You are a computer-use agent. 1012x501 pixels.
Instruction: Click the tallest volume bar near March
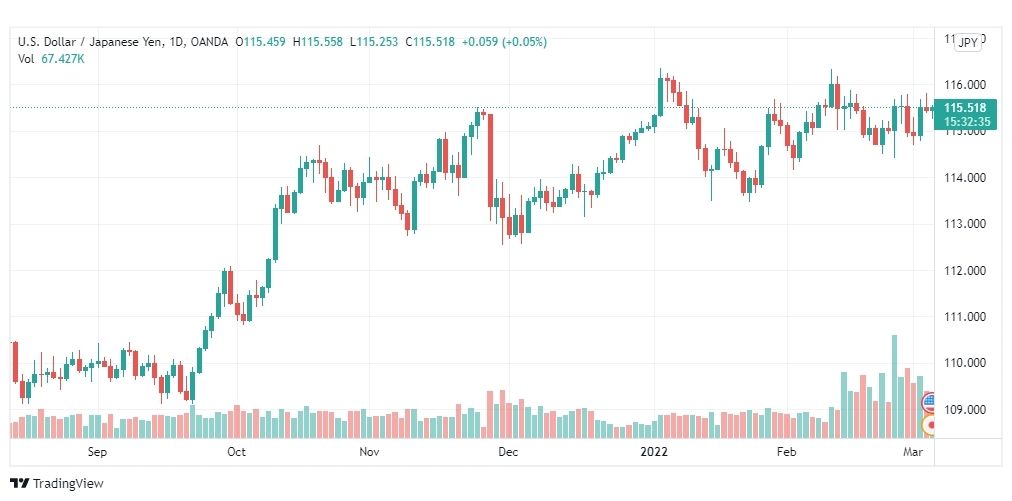pos(894,387)
